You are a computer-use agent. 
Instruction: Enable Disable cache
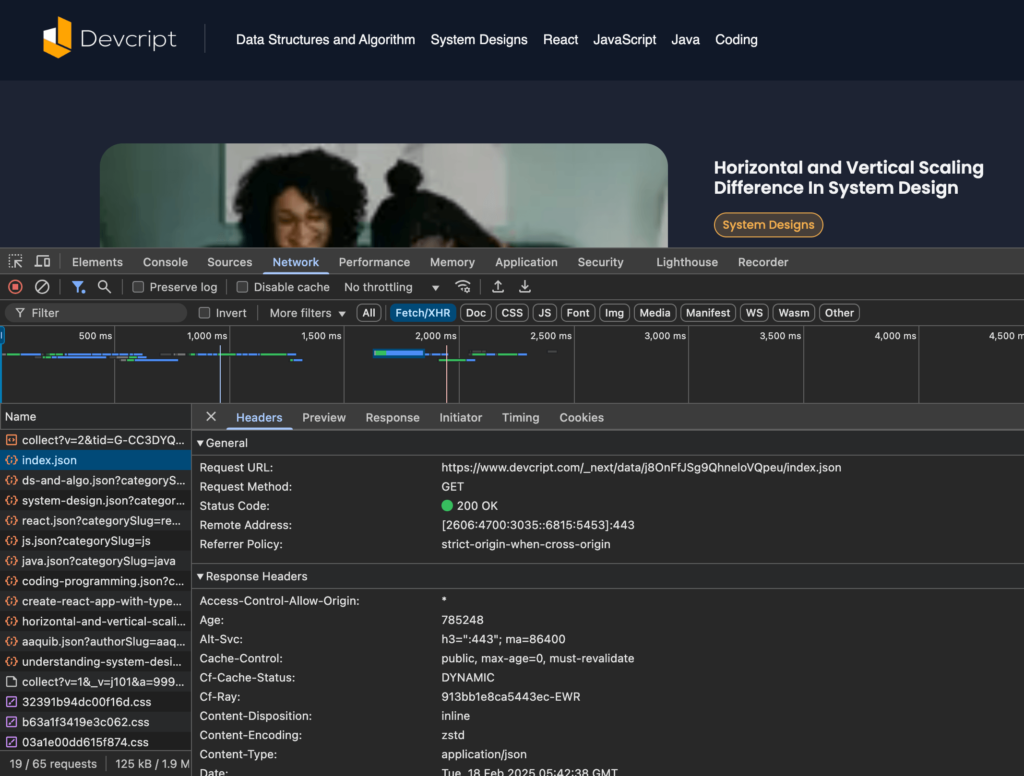241,287
